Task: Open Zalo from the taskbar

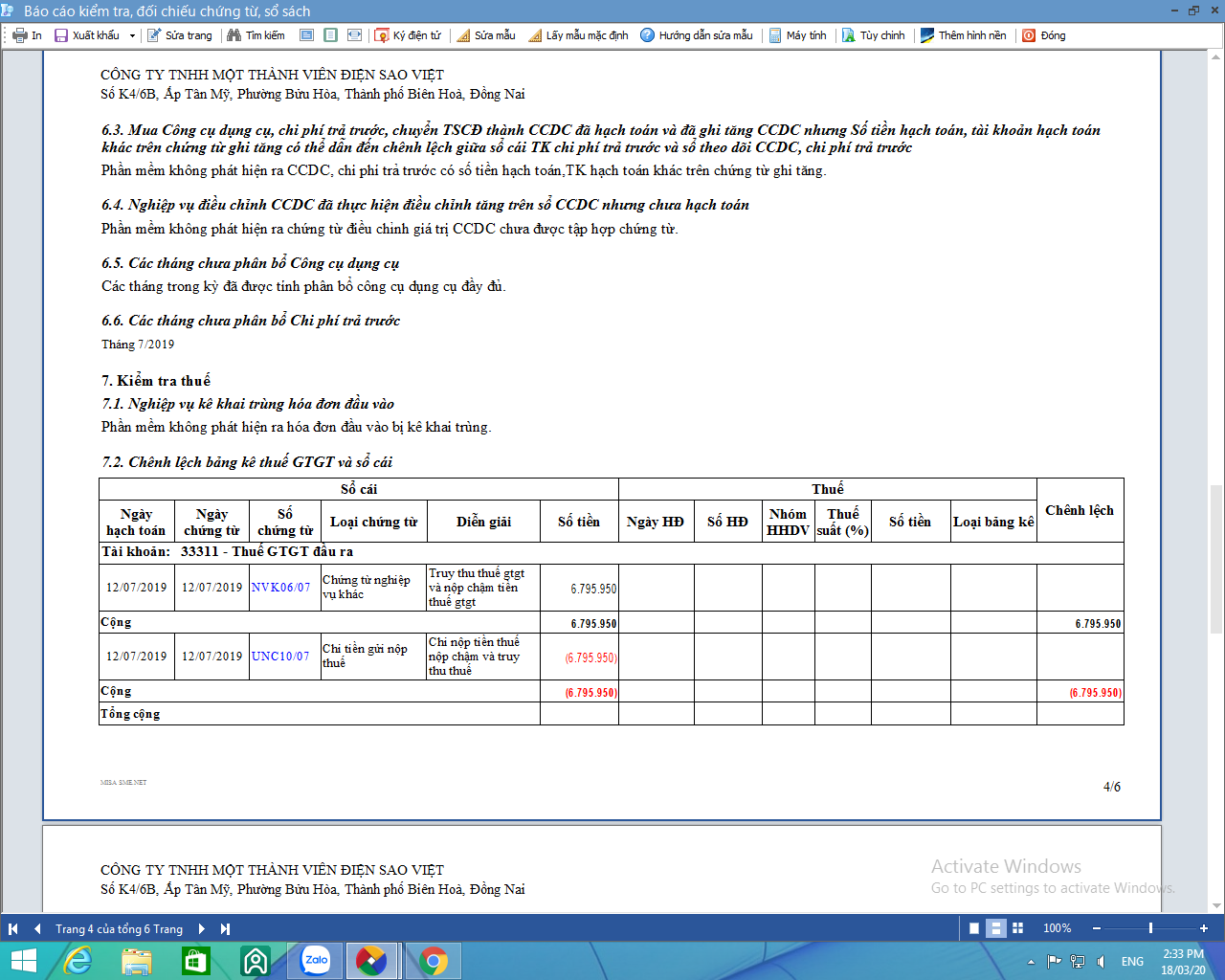Action: (x=315, y=961)
